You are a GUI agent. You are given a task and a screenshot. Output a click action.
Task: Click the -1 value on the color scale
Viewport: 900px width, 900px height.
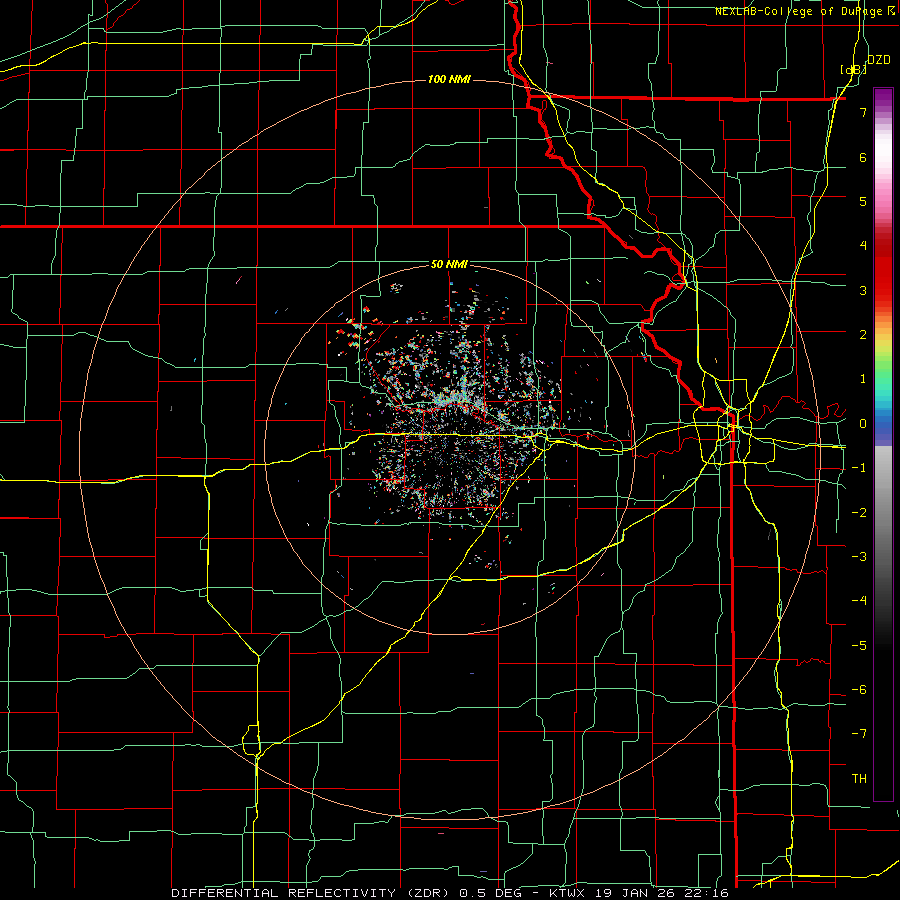coord(859,468)
